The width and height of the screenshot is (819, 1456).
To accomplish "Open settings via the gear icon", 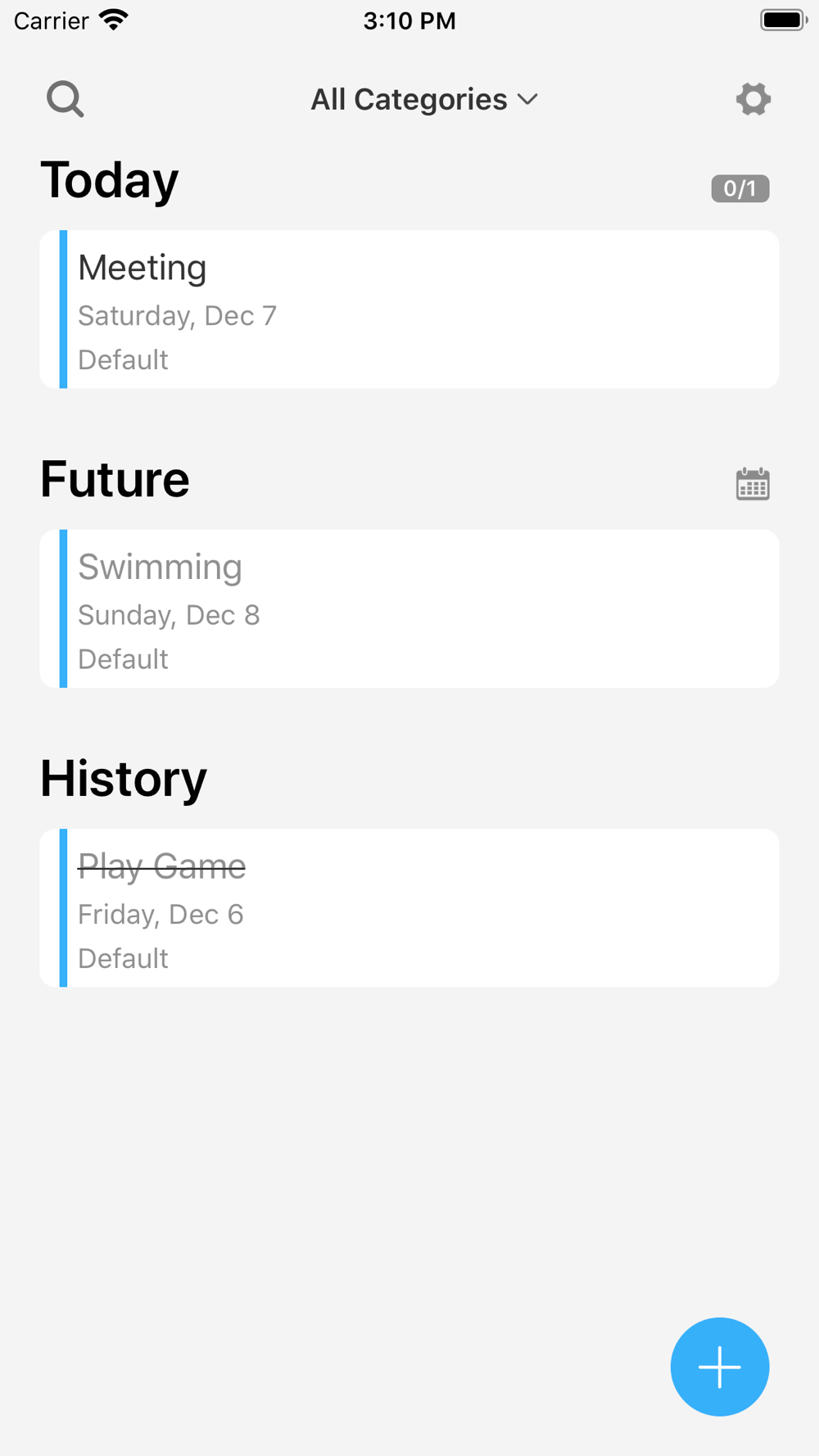I will 753,99.
